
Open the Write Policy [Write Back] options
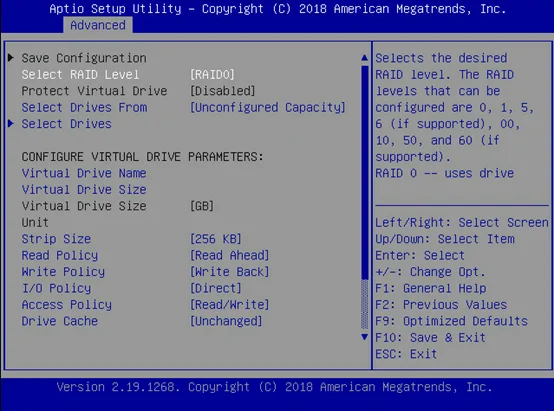(230, 272)
